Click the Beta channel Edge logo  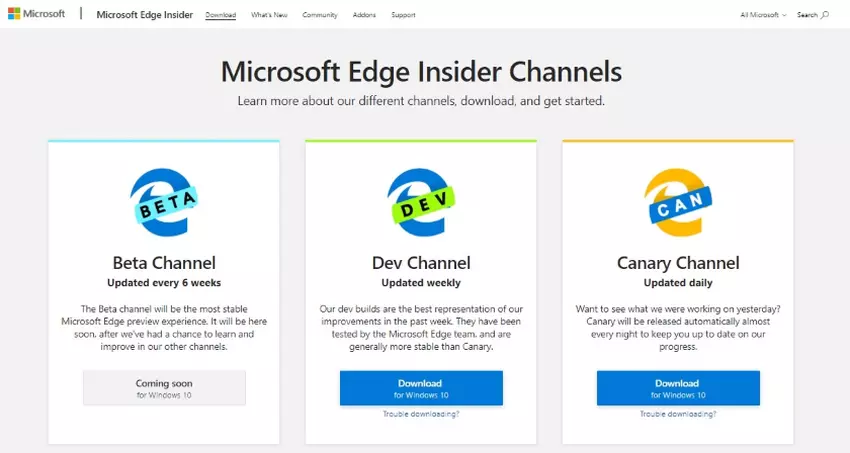pyautogui.click(x=163, y=203)
